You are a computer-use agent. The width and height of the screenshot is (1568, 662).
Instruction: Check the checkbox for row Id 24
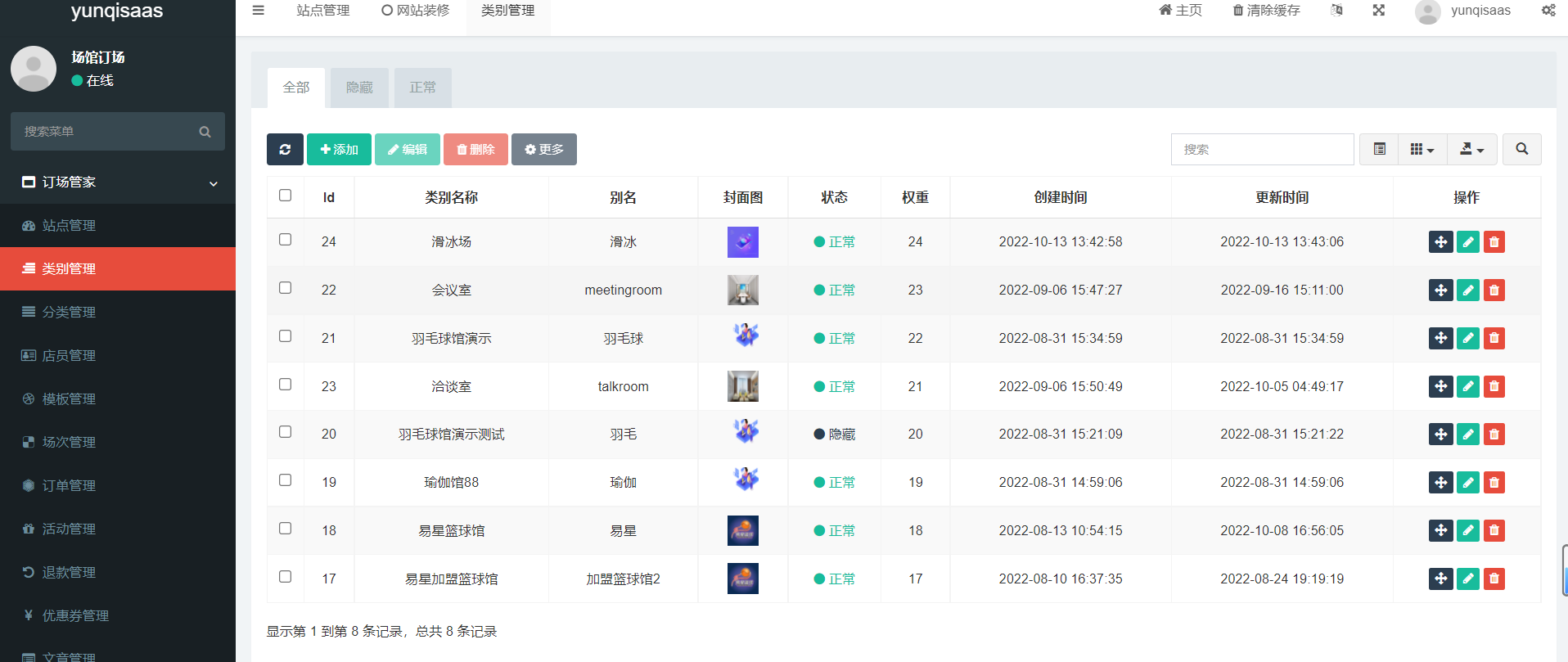click(x=285, y=240)
